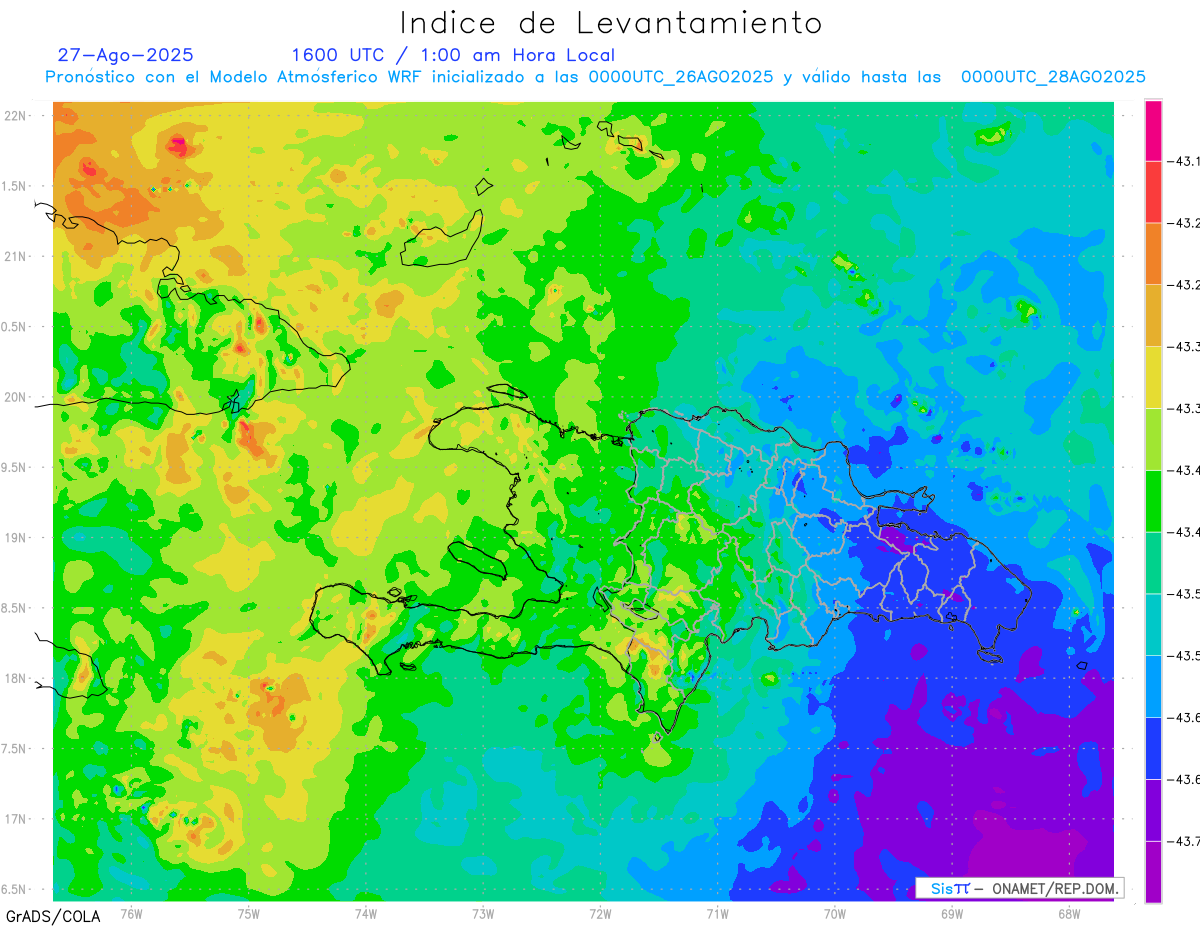This screenshot has height=927, width=1200.
Task: Click the 73W longitude label
Action: click(483, 913)
